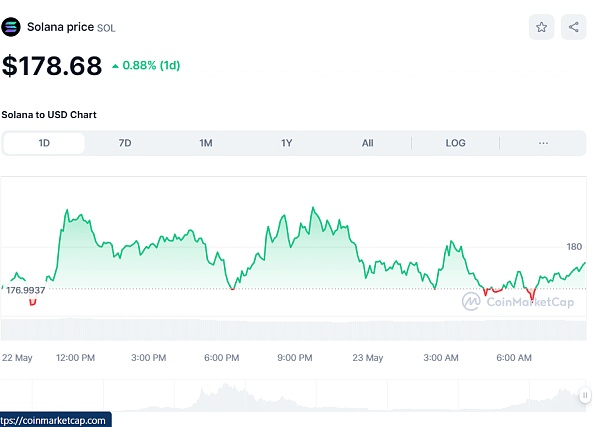Click the CoinMarketCap watermark logo
Viewport: 600px width, 427px height.
(x=517, y=300)
